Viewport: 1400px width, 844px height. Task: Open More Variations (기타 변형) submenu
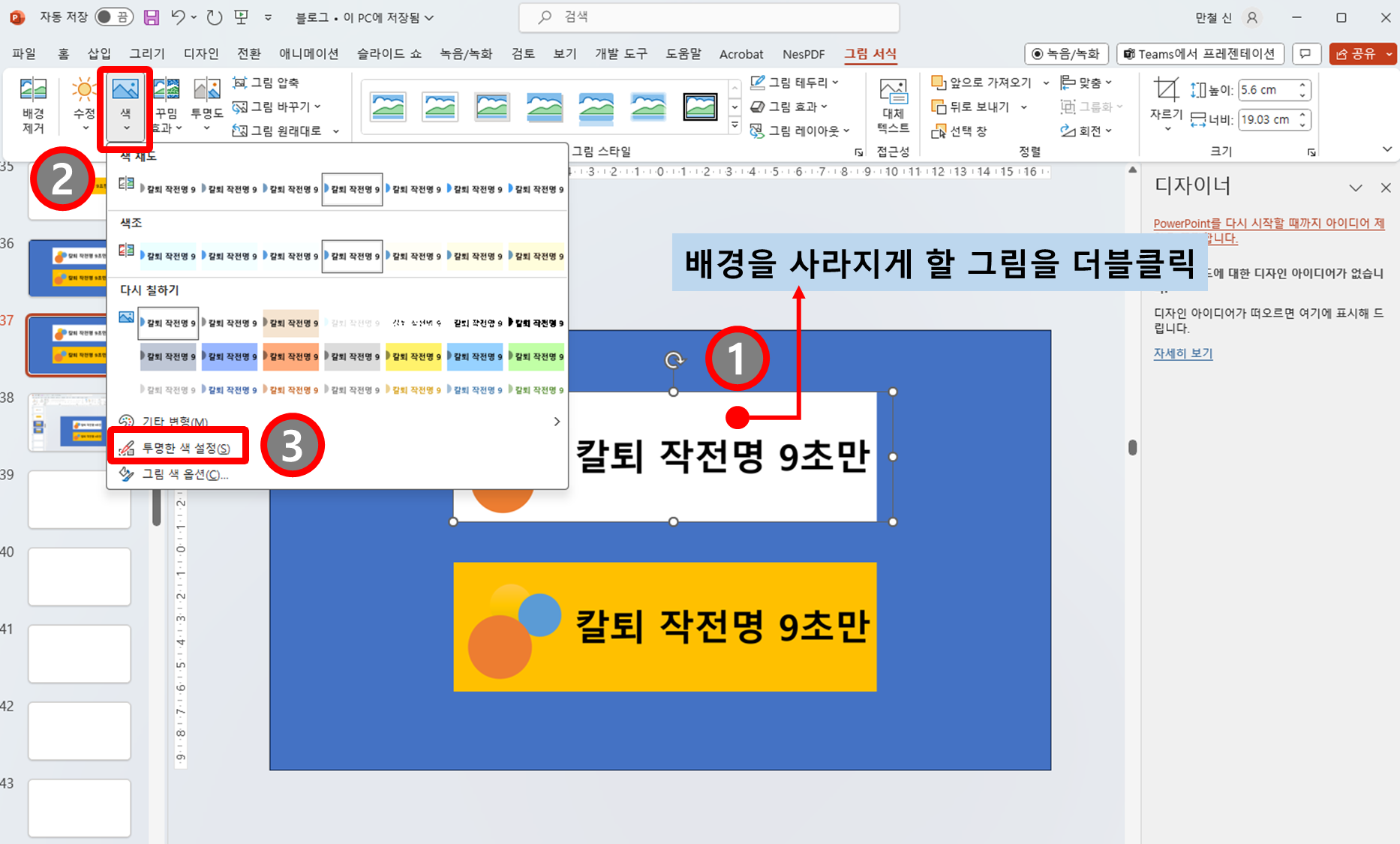coord(339,422)
